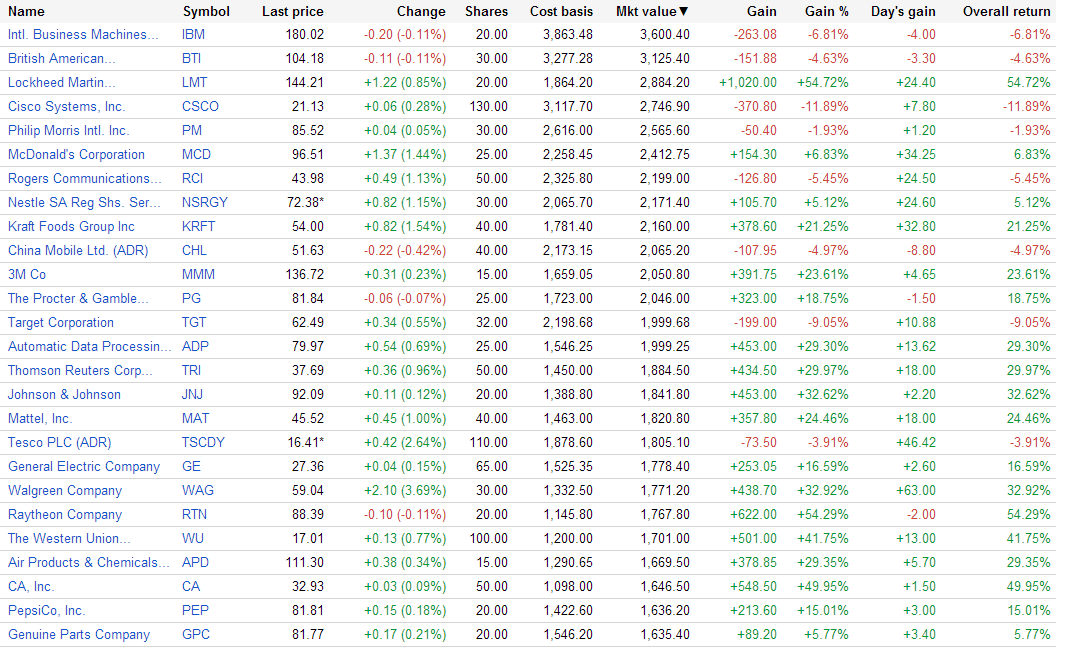Screen dimensions: 1066x648
Task: Click the PM ticker symbol
Action: (x=192, y=131)
